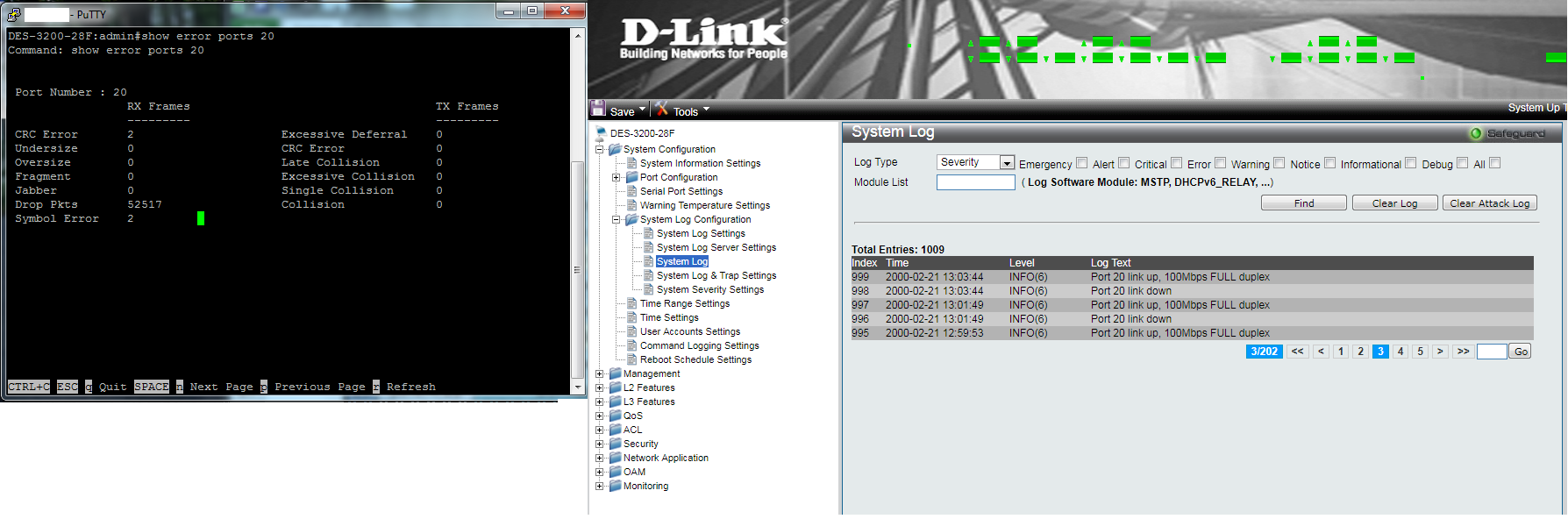Click the Management folder icon
The width and height of the screenshot is (1568, 519).
coord(615,373)
